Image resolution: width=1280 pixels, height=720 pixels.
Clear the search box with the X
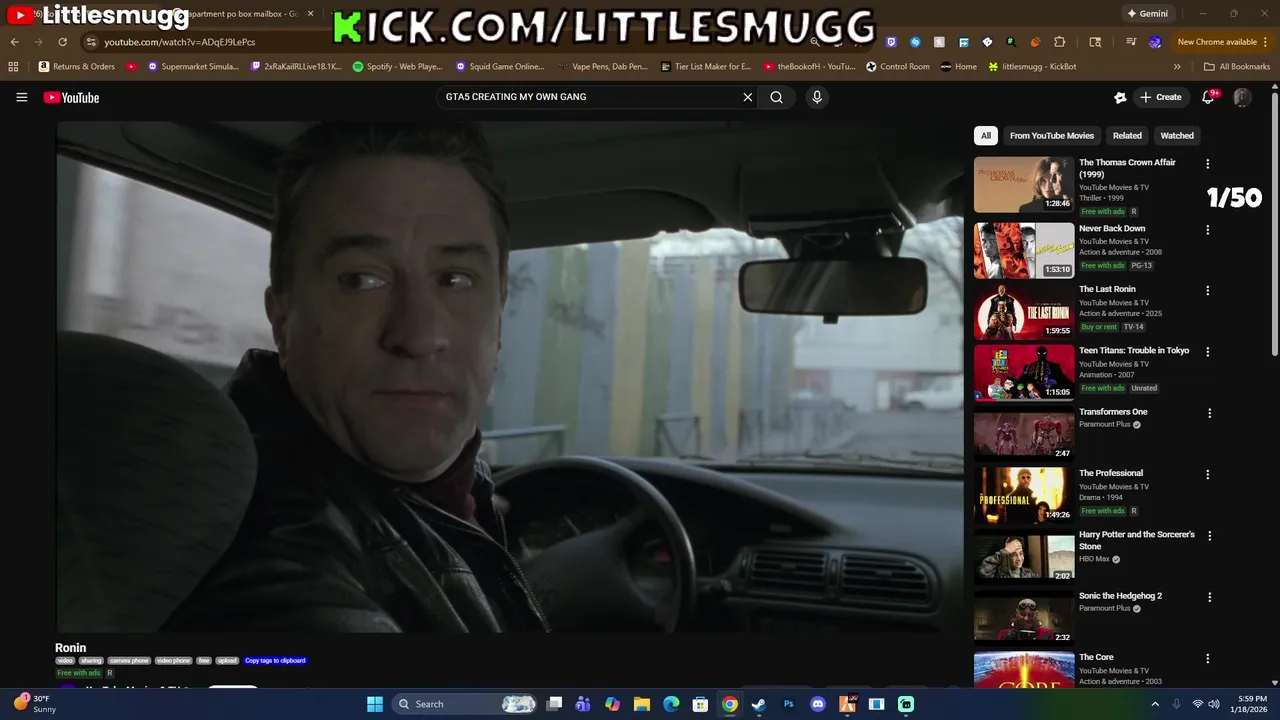(747, 97)
